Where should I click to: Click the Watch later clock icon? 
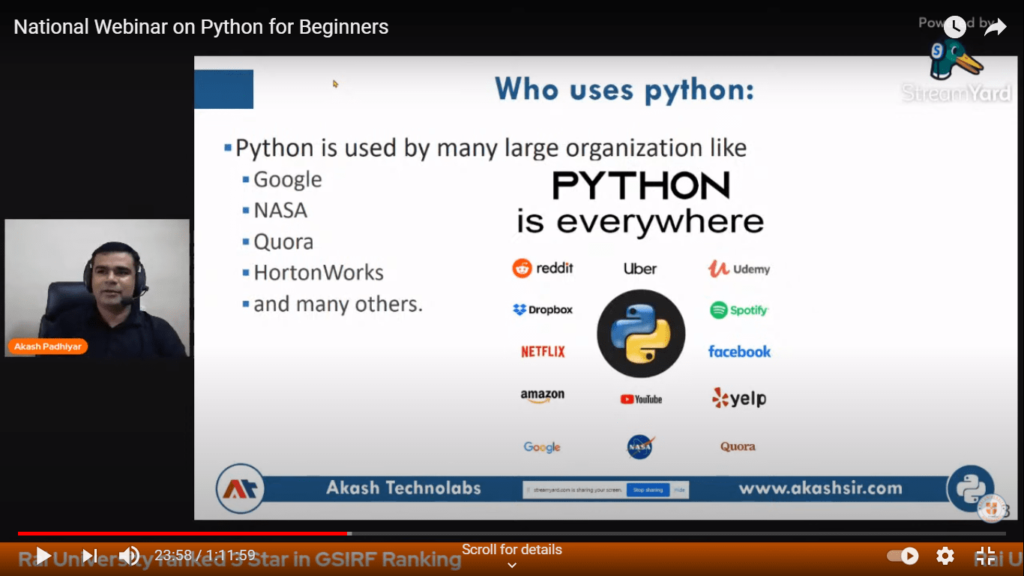955,27
